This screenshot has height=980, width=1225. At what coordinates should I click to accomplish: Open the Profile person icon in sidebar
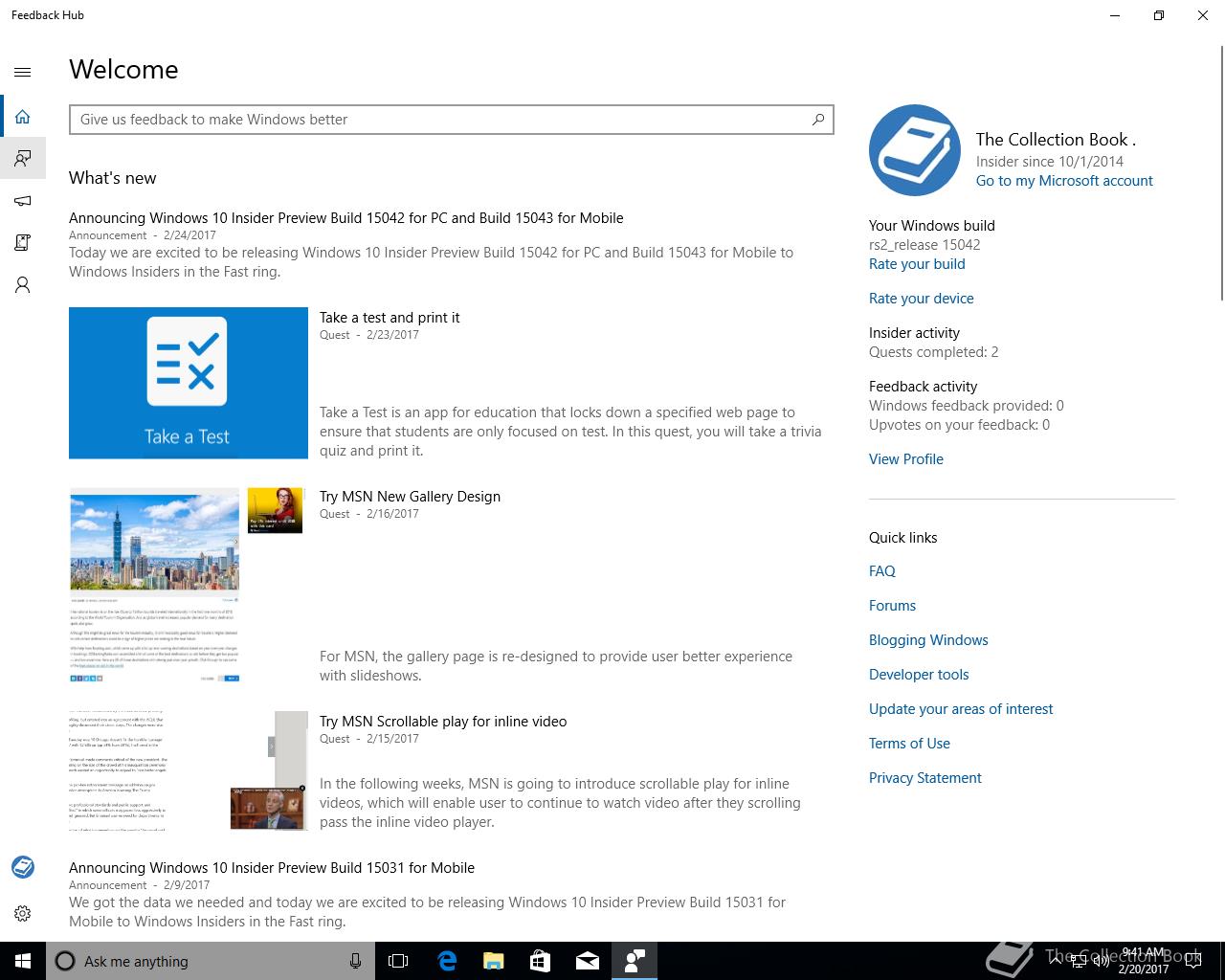point(23,284)
